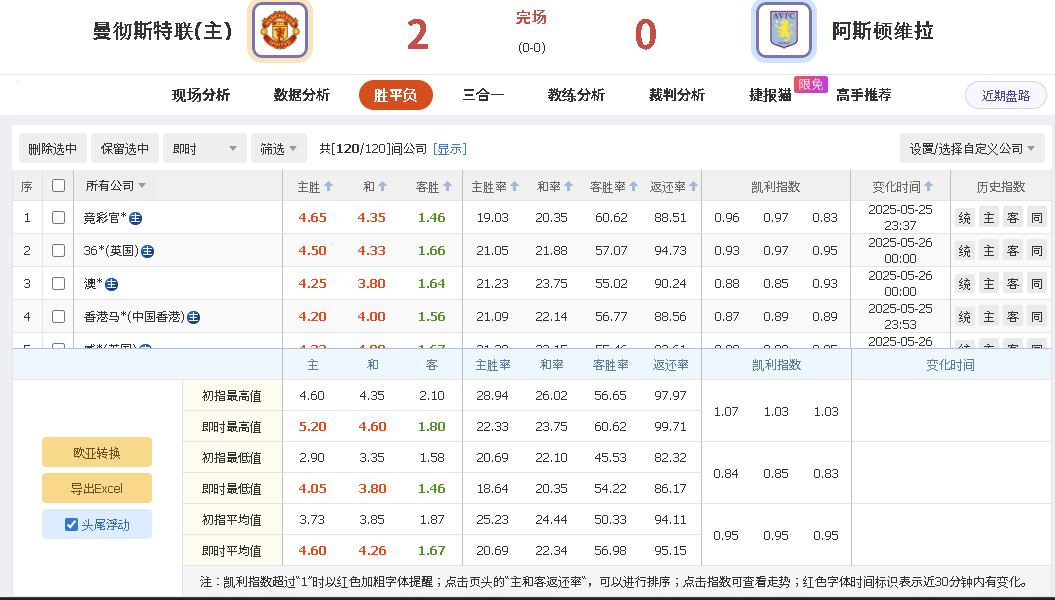Click the globe icon beside 36*(英国)

(147, 250)
